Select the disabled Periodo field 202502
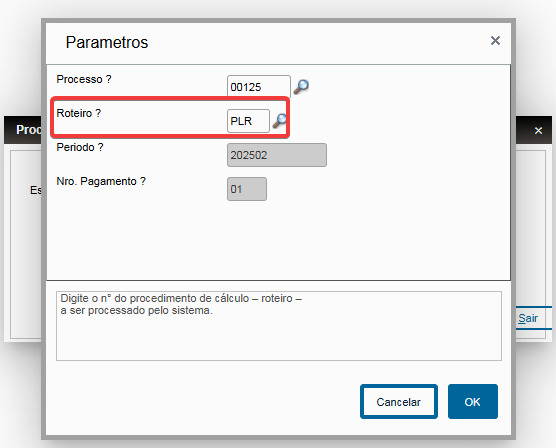 [277, 155]
